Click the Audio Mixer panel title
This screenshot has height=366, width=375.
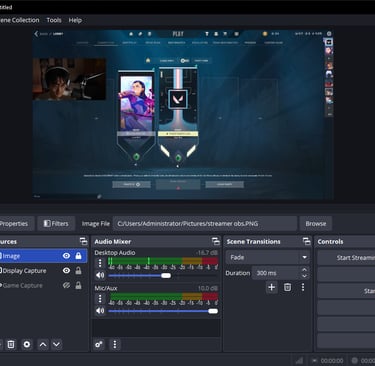click(113, 241)
